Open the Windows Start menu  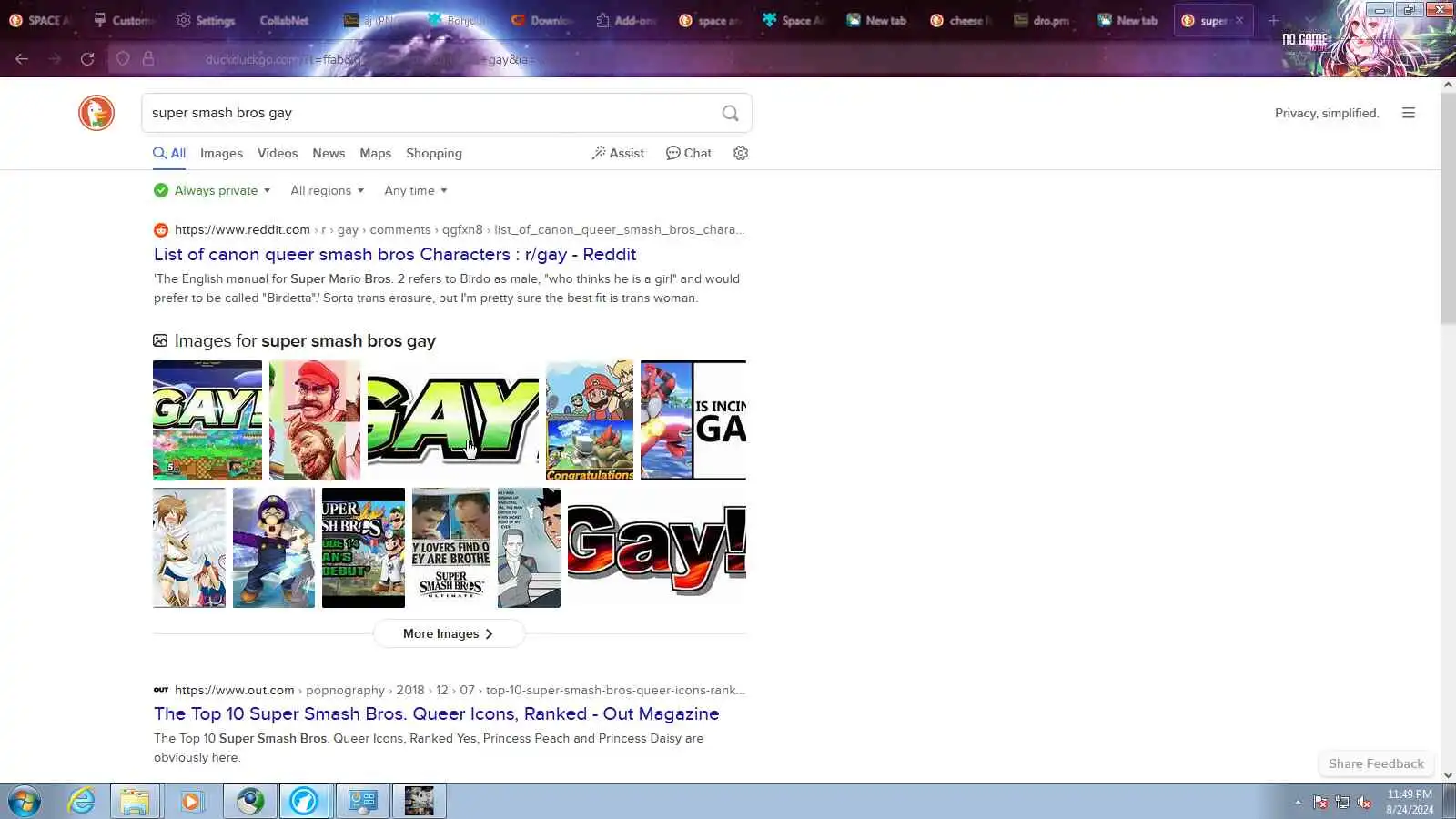(24, 802)
